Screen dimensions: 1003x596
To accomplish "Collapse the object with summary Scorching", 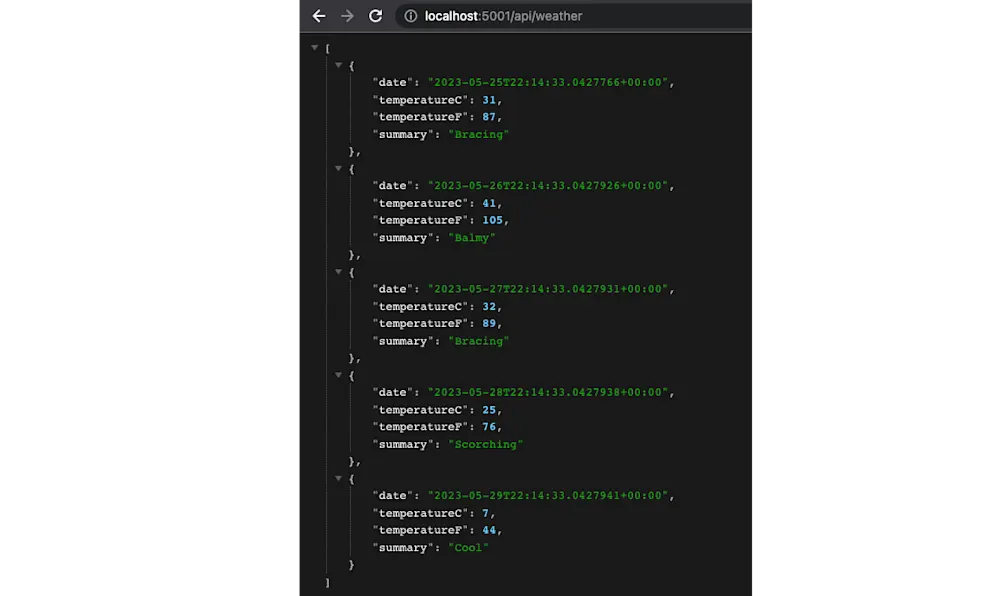I will (x=338, y=375).
